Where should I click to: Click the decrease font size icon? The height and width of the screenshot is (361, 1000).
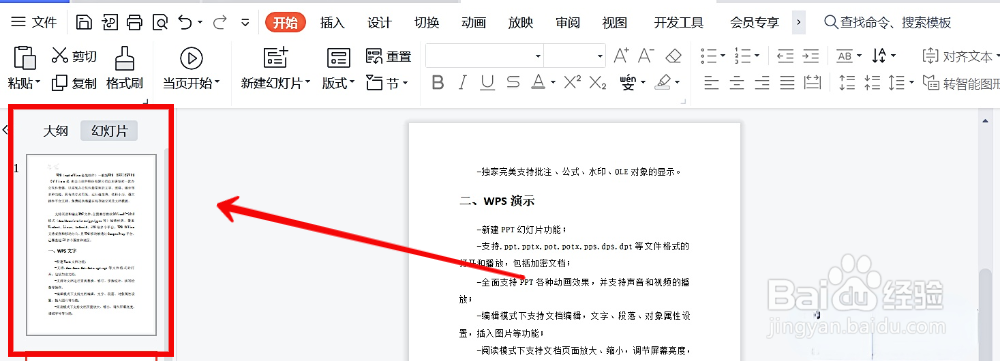pyautogui.click(x=646, y=56)
